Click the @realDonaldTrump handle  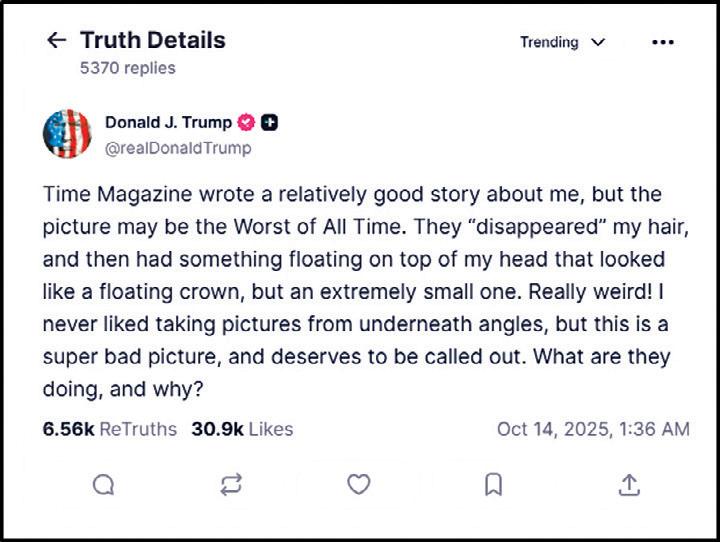pyautogui.click(x=178, y=148)
